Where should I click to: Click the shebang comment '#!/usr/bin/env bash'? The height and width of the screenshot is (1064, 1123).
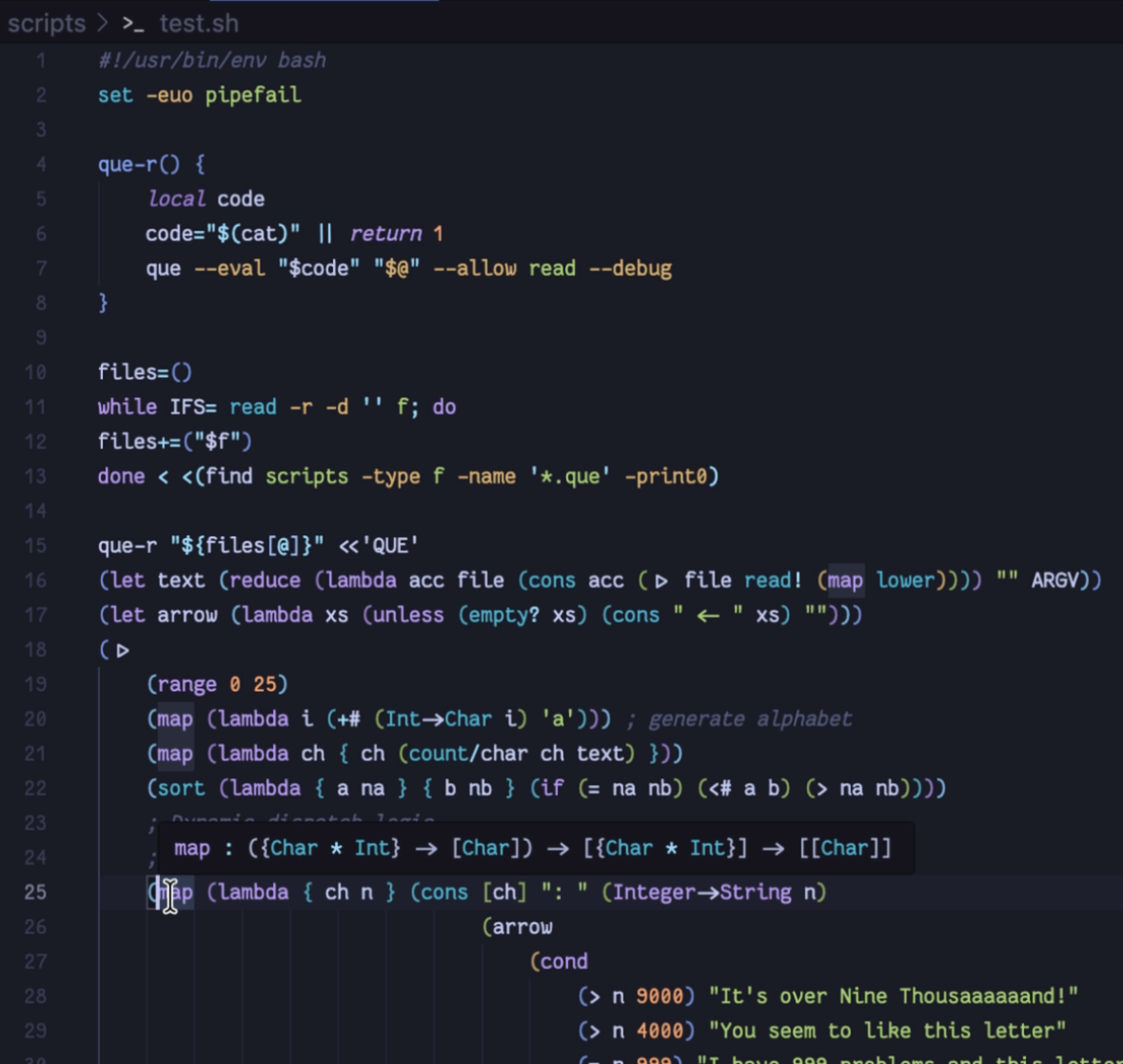click(x=212, y=60)
